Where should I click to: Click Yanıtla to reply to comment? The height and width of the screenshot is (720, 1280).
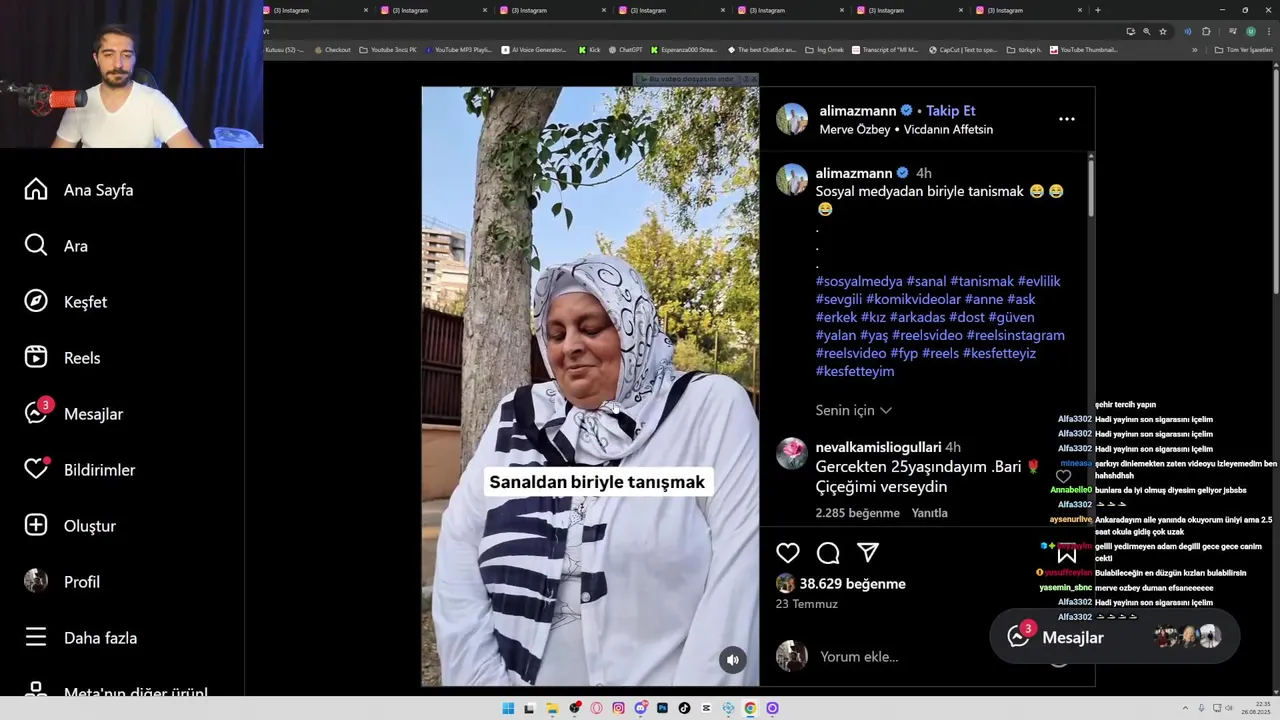929,513
